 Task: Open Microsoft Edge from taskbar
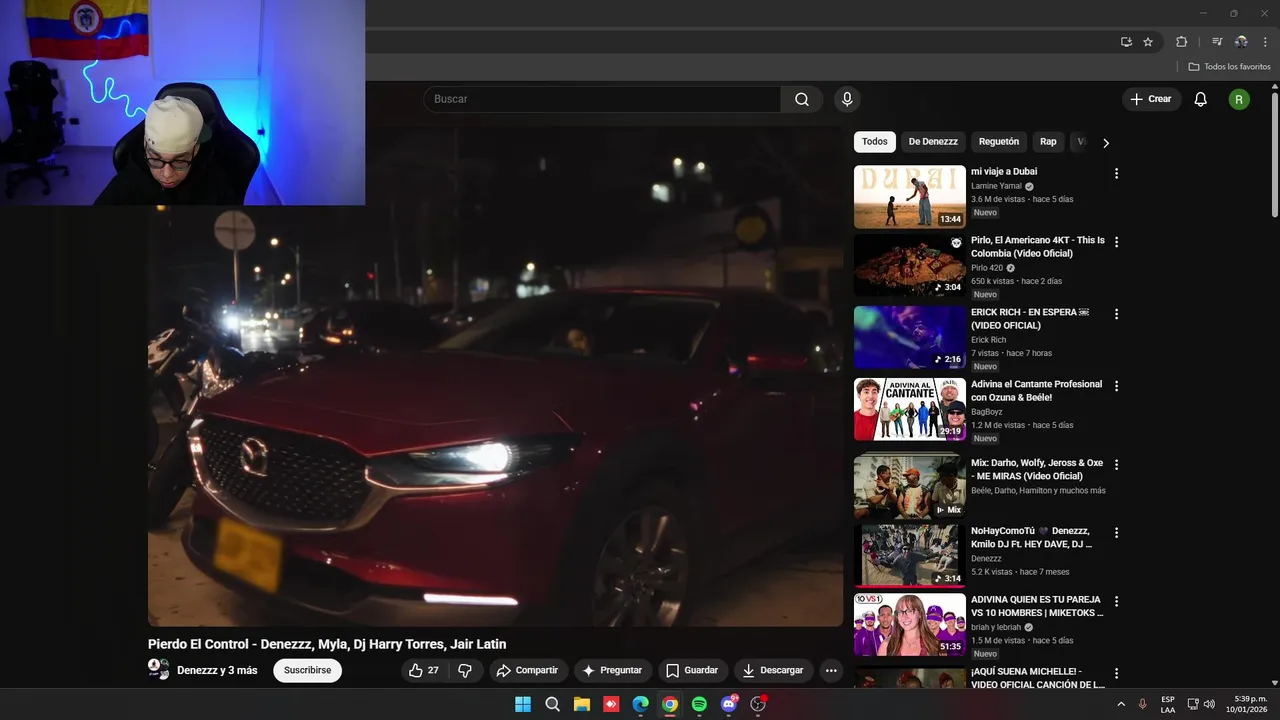coord(640,704)
